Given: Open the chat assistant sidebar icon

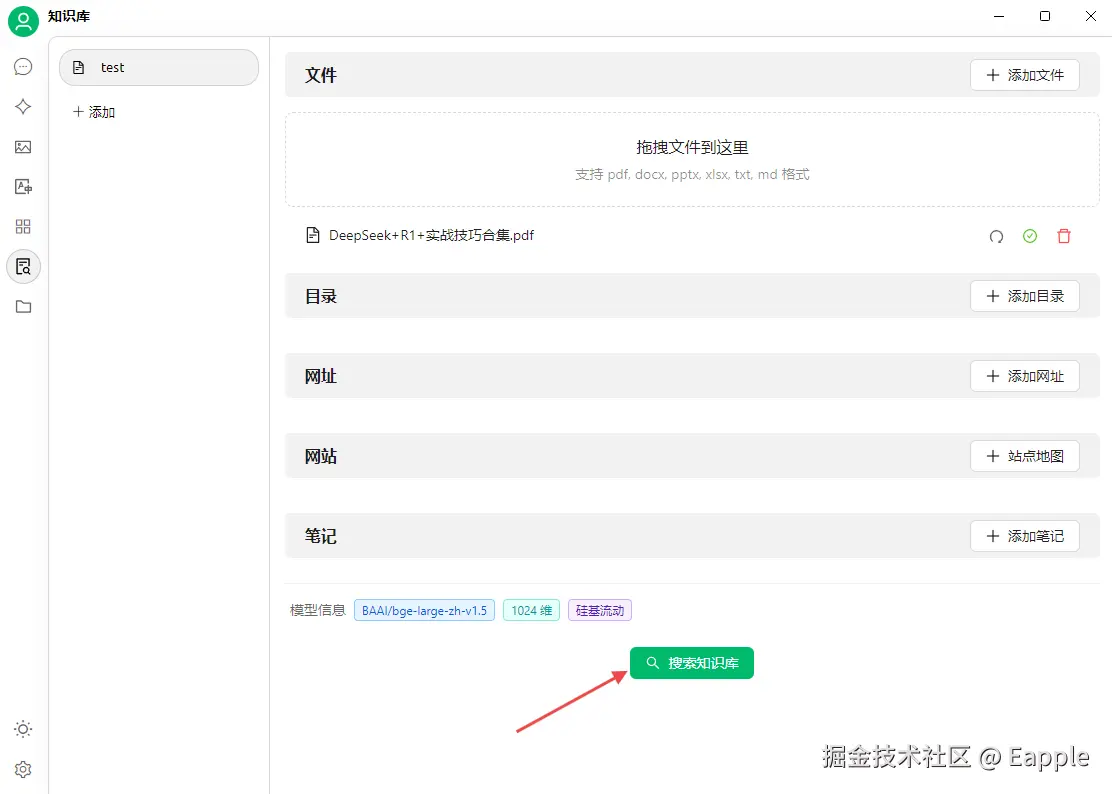Looking at the screenshot, I should click(x=23, y=67).
